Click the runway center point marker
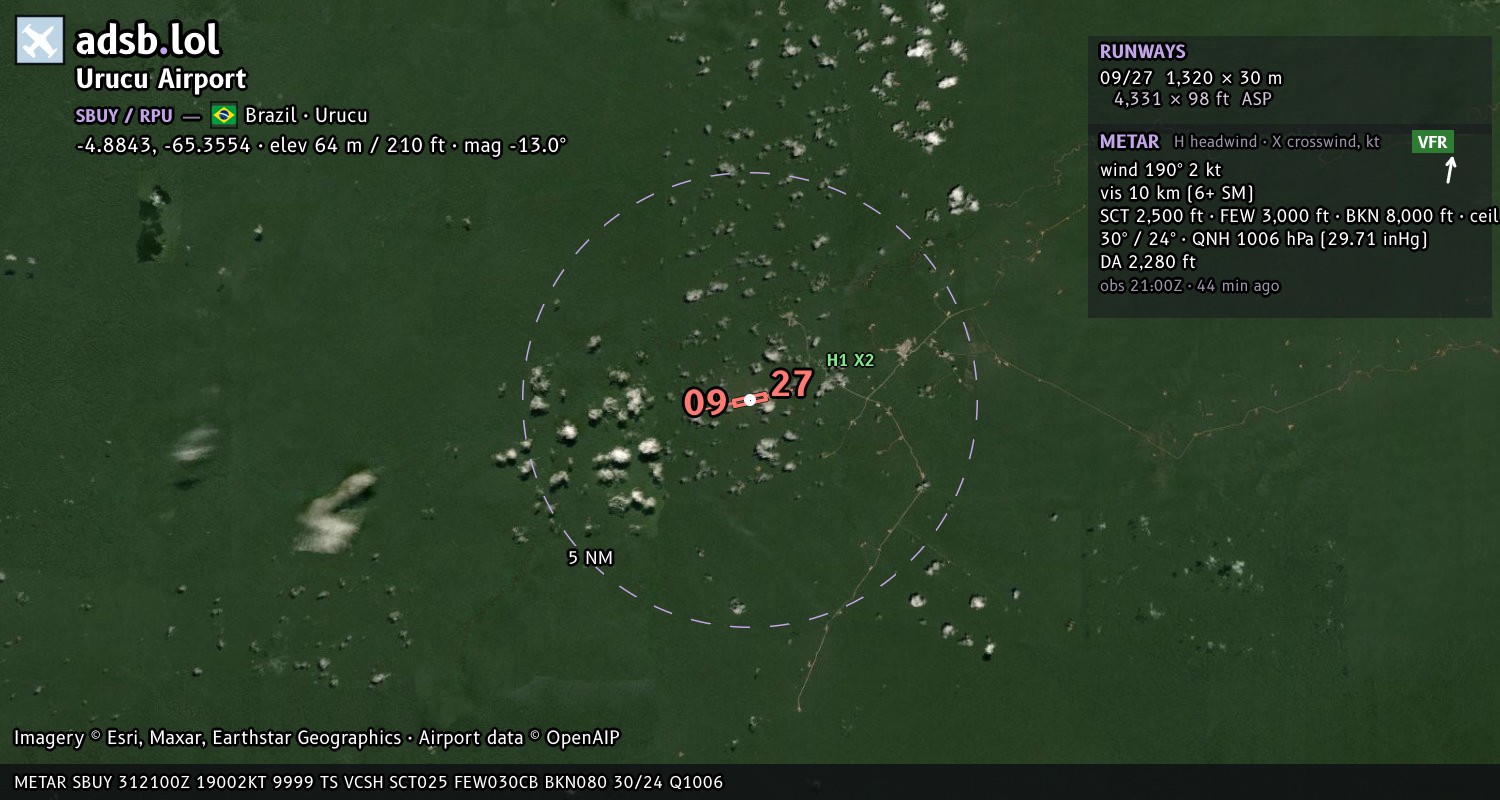1500x800 pixels. pos(750,400)
